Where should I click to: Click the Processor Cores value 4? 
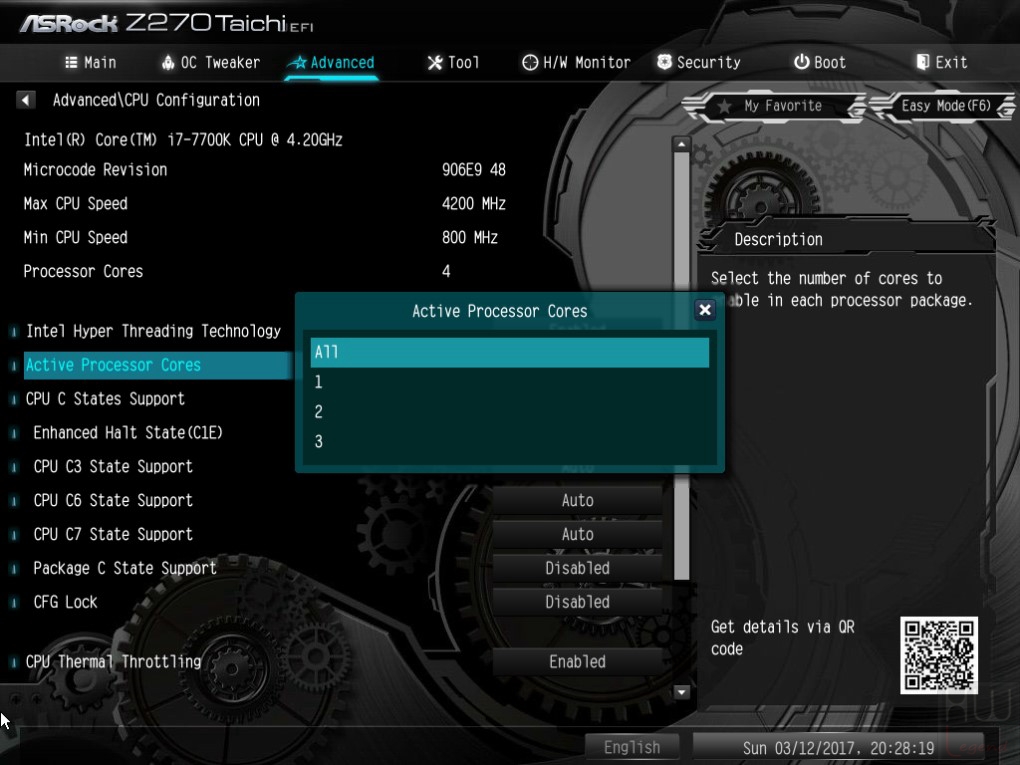click(446, 271)
